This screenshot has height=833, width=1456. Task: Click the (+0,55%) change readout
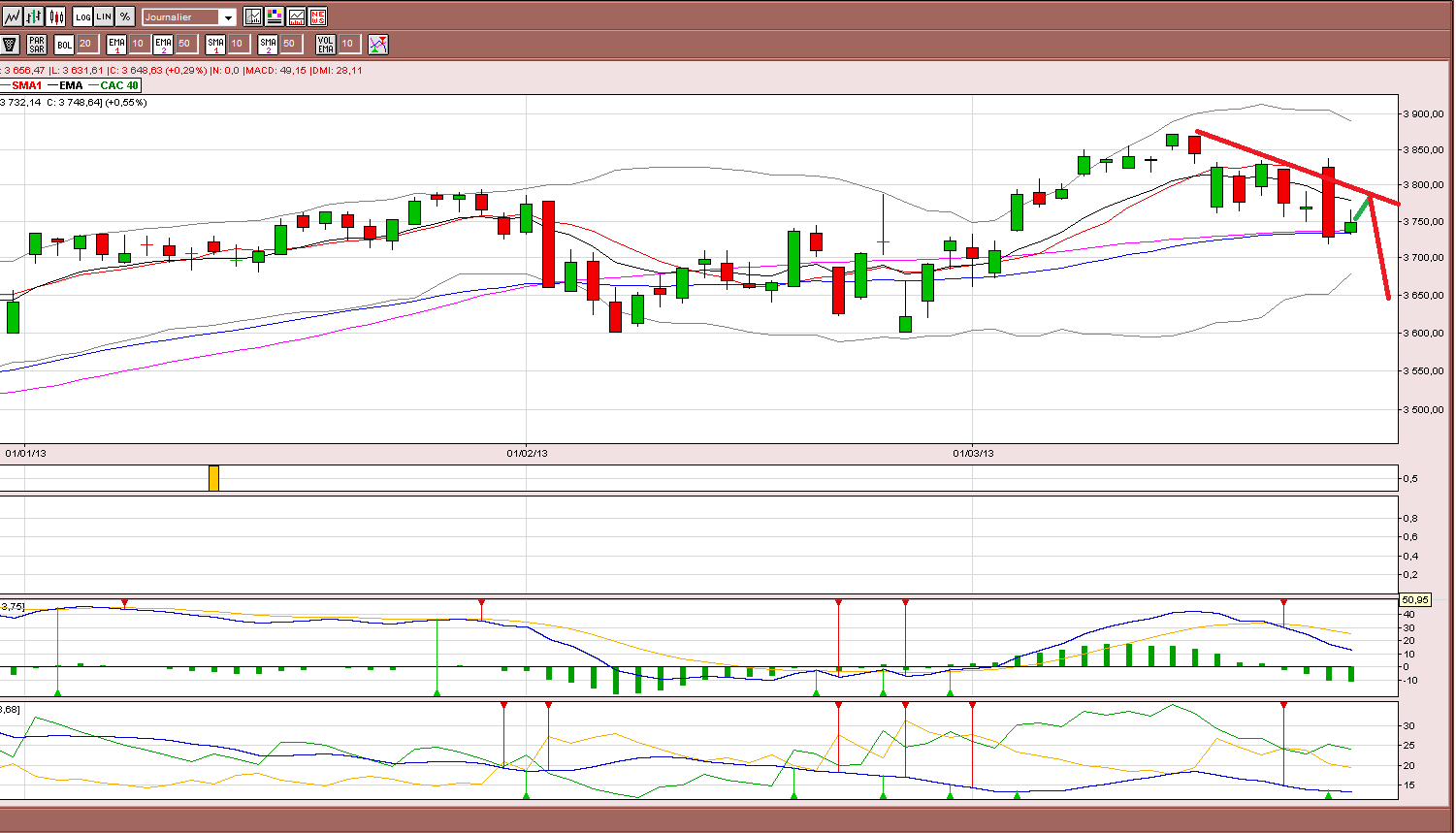tap(126, 102)
